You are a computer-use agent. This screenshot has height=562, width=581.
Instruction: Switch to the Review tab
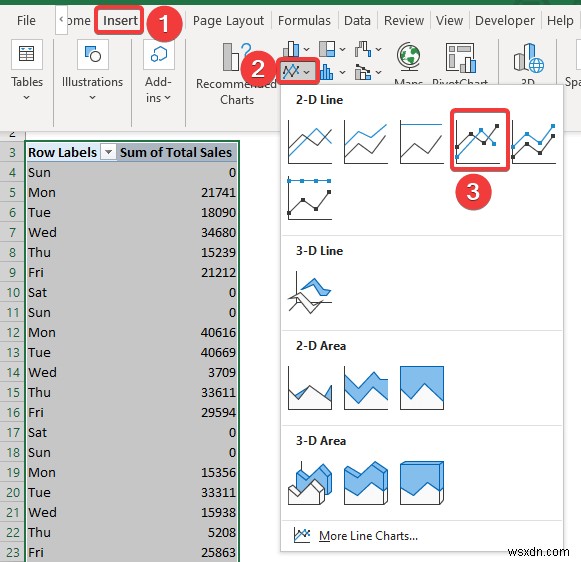point(404,20)
